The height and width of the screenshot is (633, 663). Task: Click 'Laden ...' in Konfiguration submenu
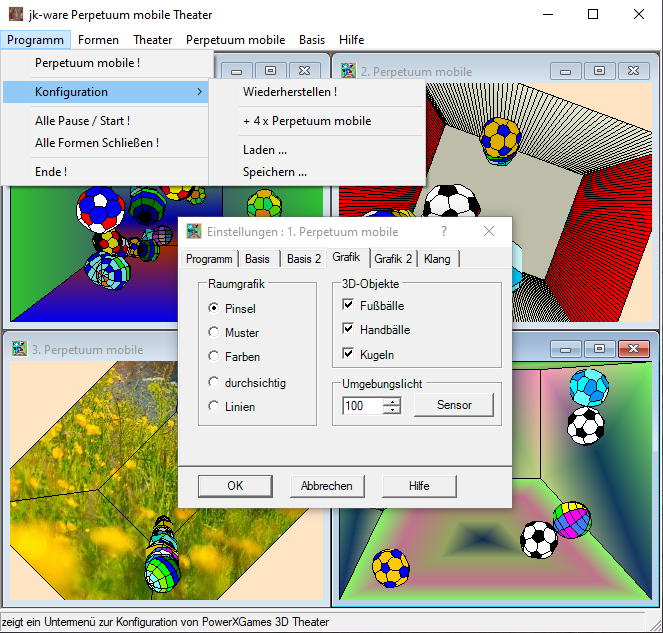(x=317, y=150)
